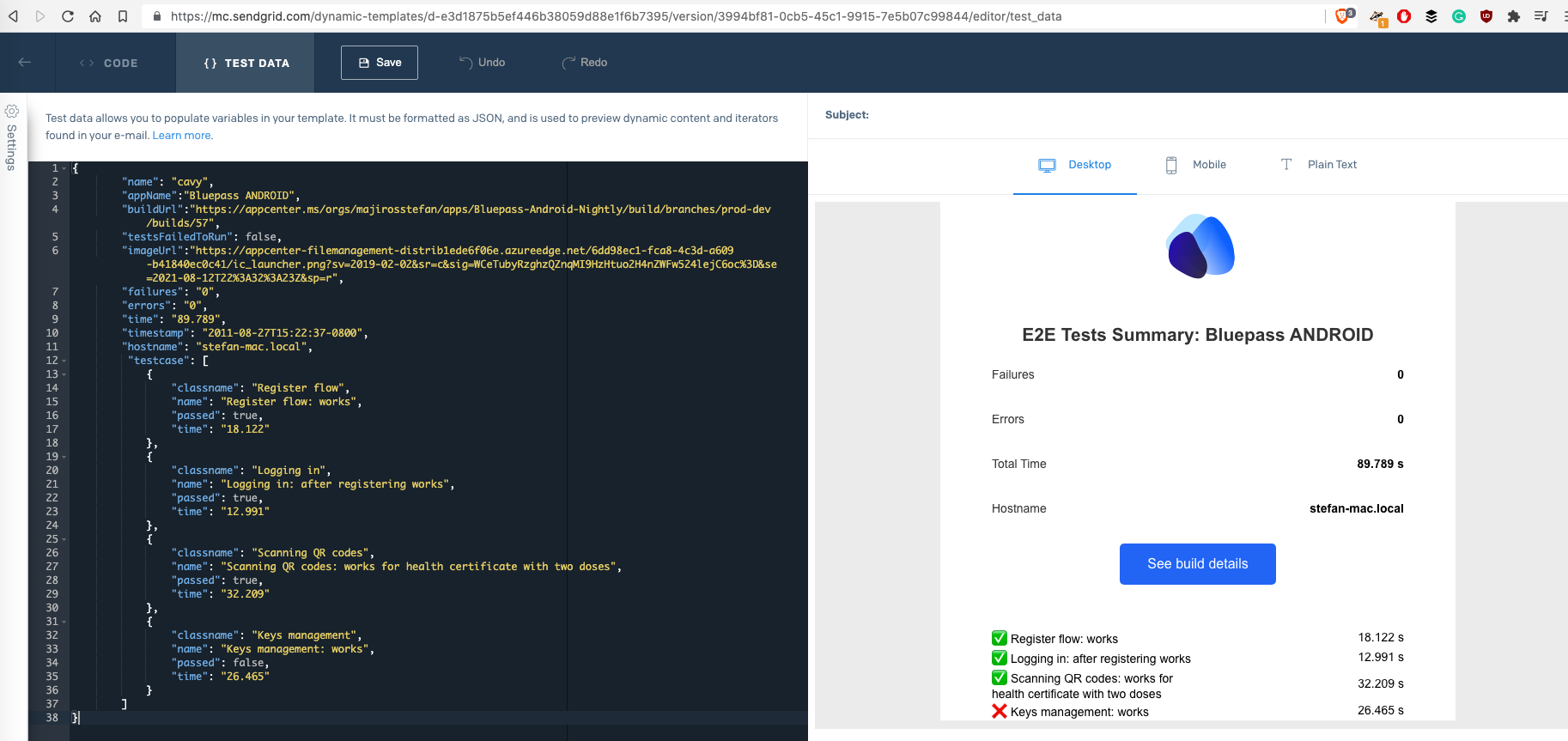
Task: Switch to the CODE tab
Action: 108,63
